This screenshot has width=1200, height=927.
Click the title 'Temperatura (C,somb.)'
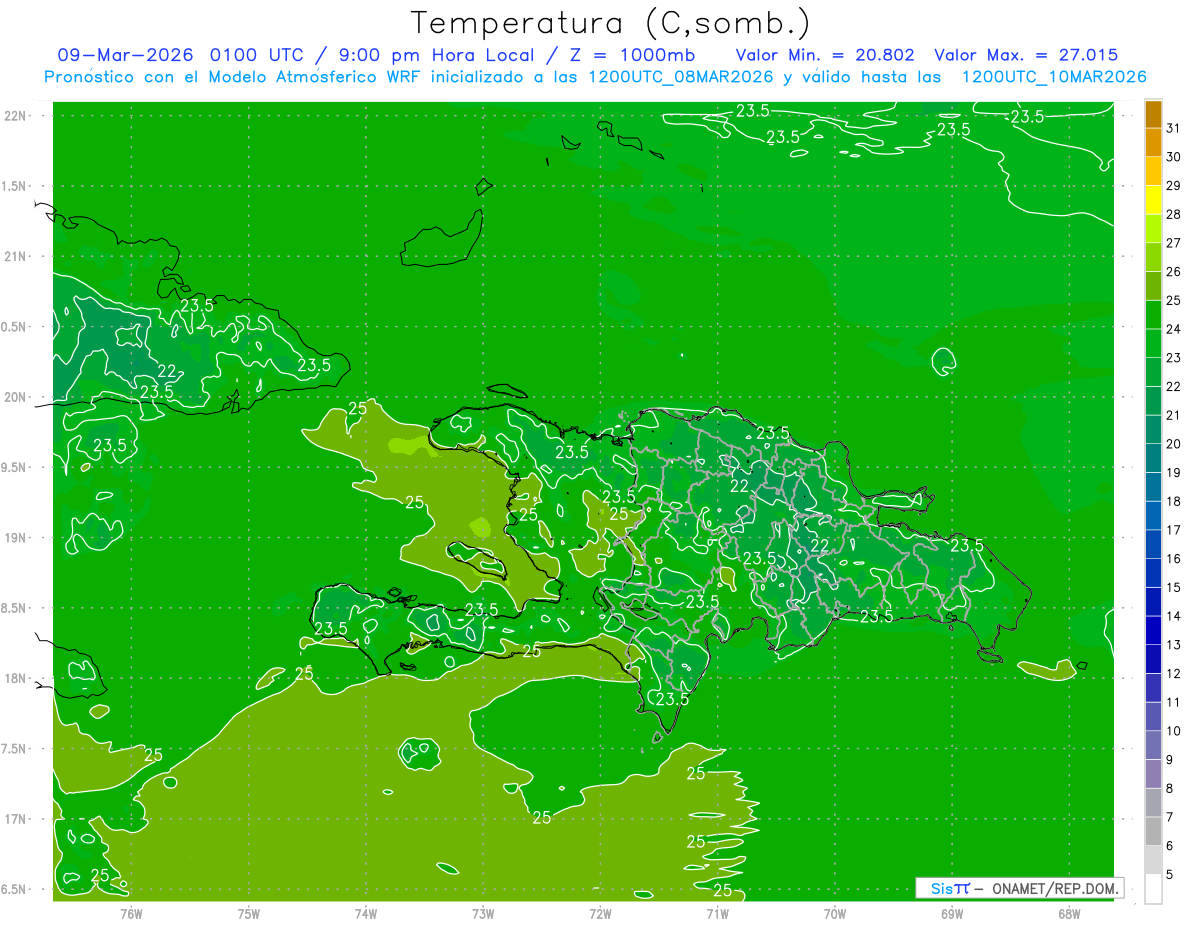click(611, 23)
